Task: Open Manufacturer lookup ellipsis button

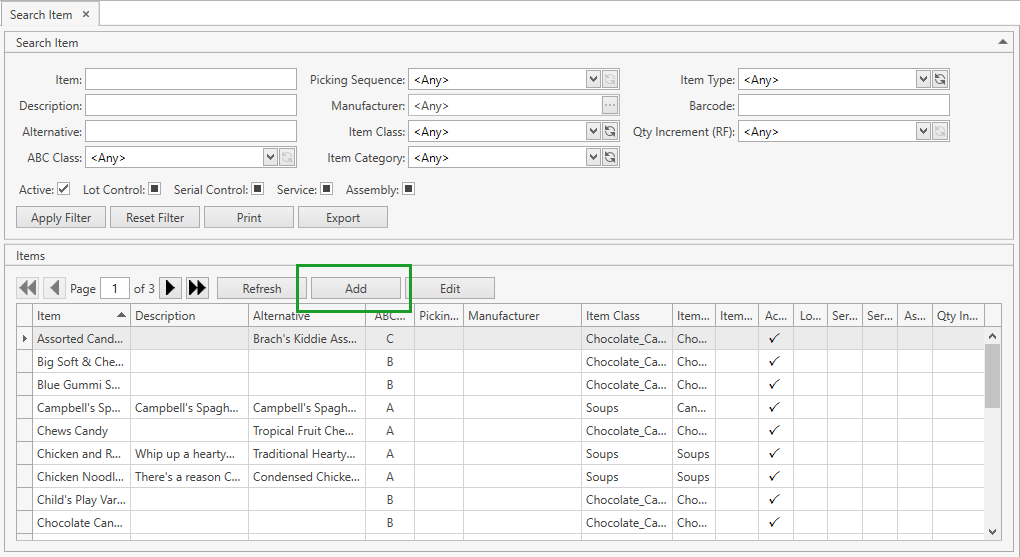Action: pyautogui.click(x=610, y=105)
